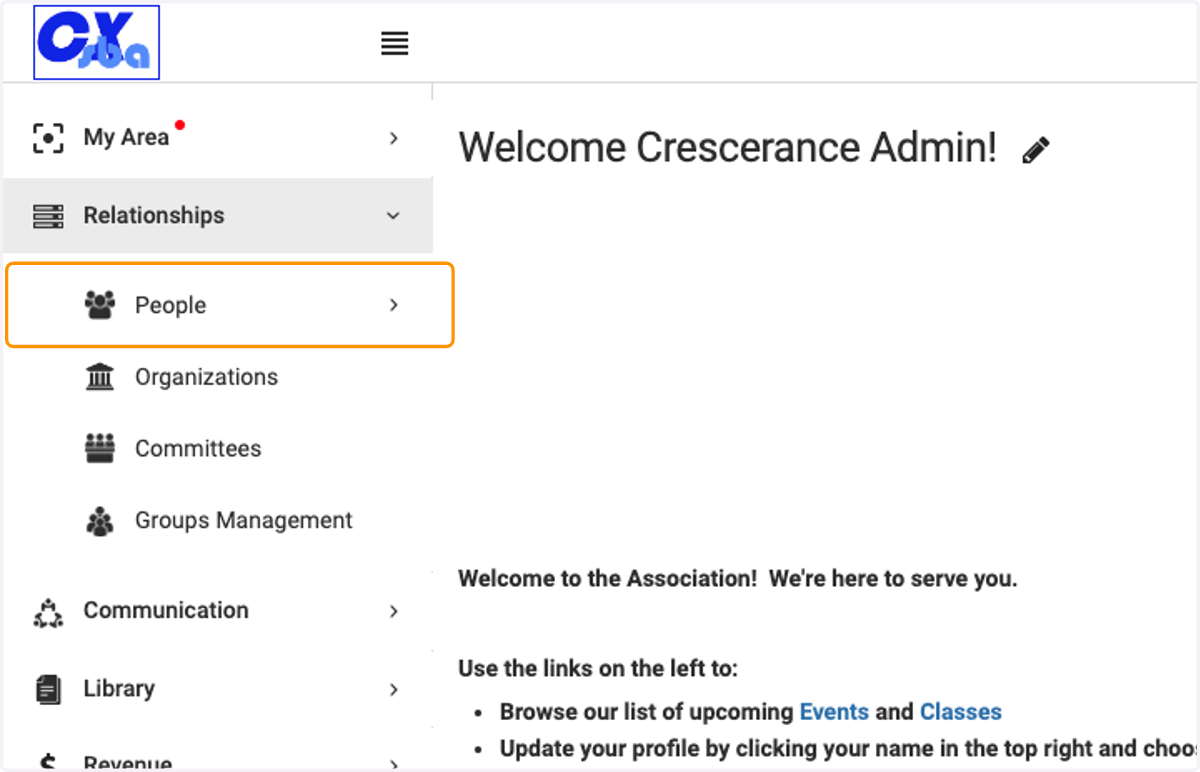Expand People submenu chevron

(394, 305)
